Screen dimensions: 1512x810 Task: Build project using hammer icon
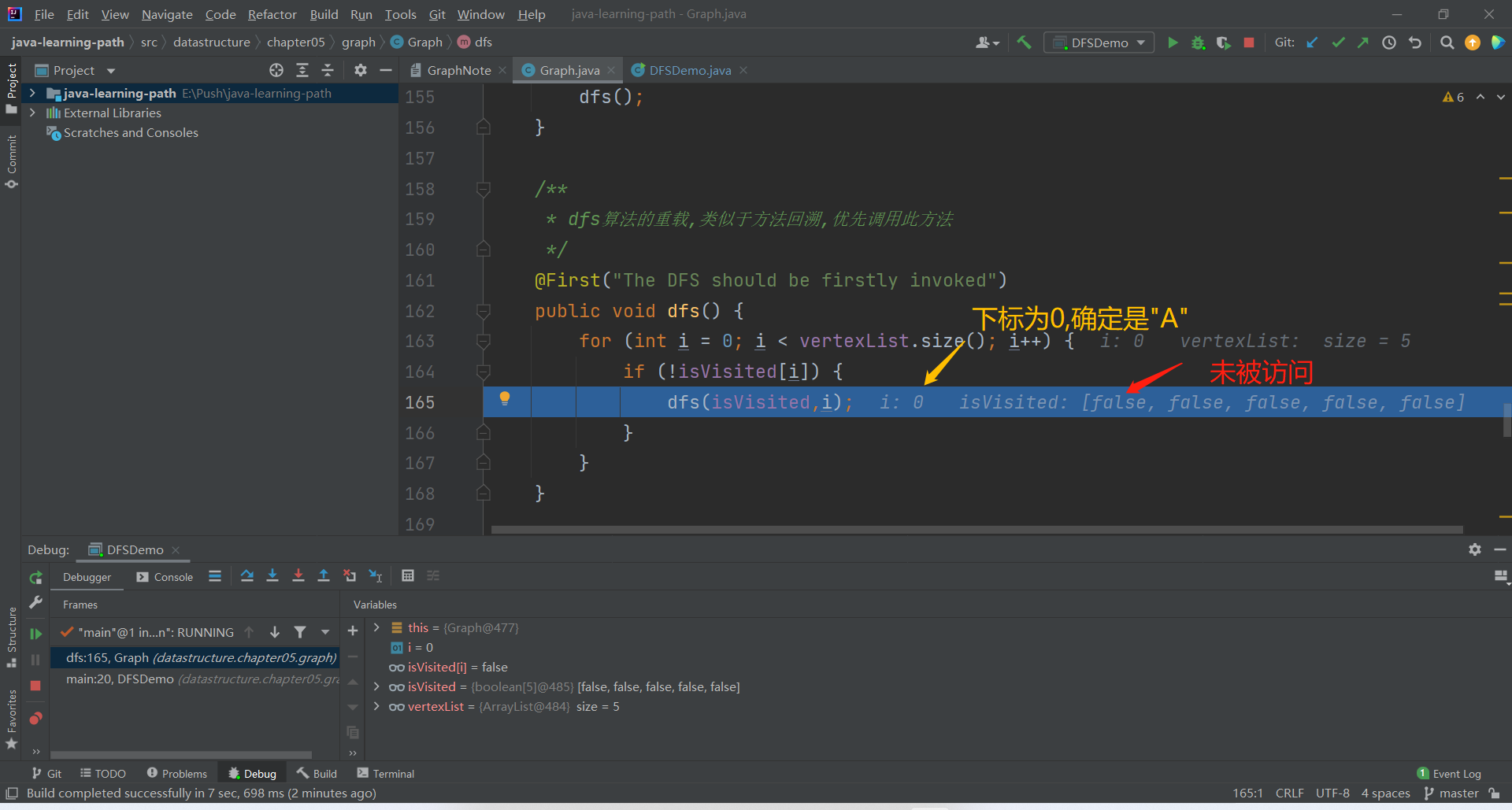(1024, 43)
